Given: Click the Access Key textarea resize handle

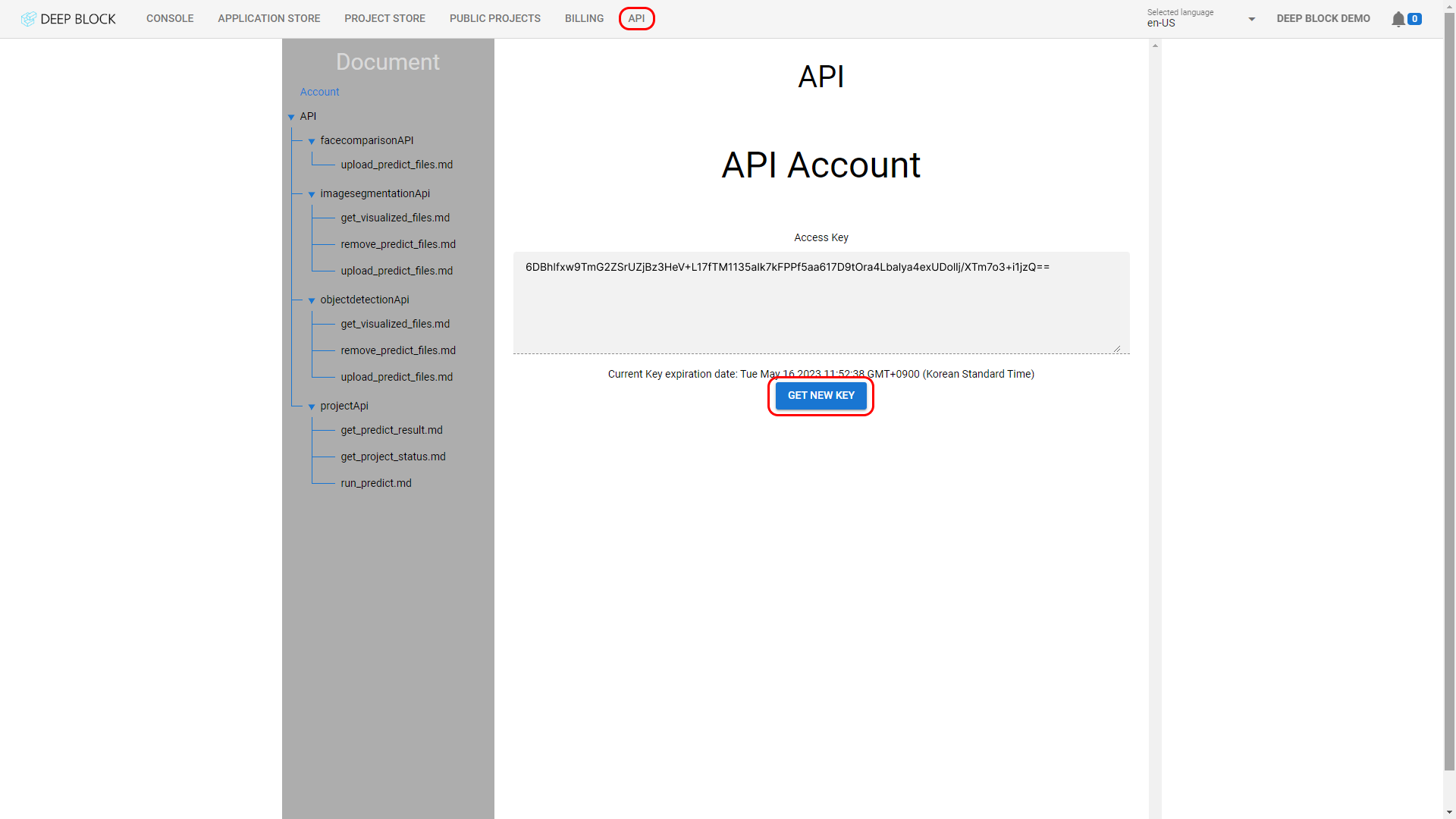Looking at the screenshot, I should [1117, 348].
